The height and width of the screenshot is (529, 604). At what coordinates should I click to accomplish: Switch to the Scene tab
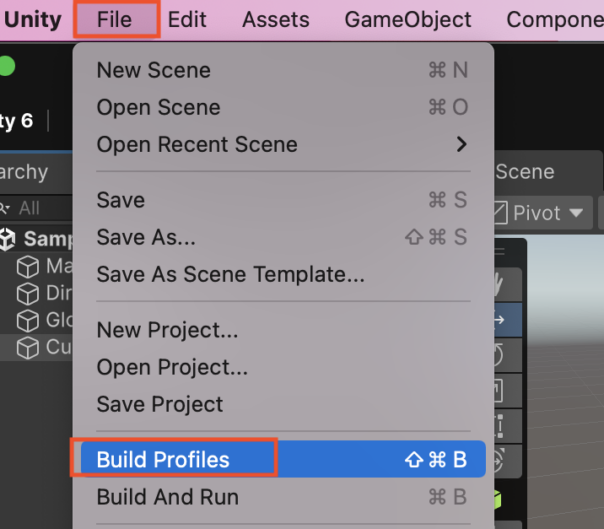click(525, 172)
